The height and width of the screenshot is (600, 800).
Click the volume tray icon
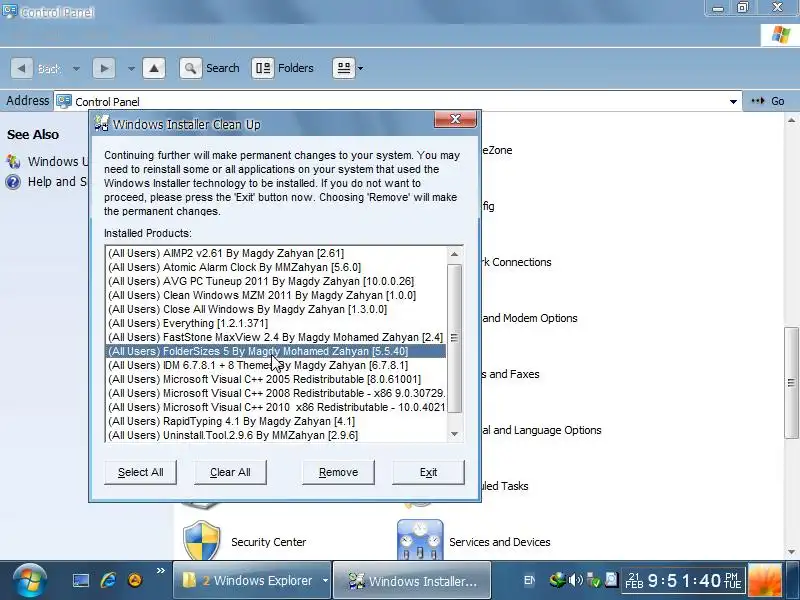[575, 580]
